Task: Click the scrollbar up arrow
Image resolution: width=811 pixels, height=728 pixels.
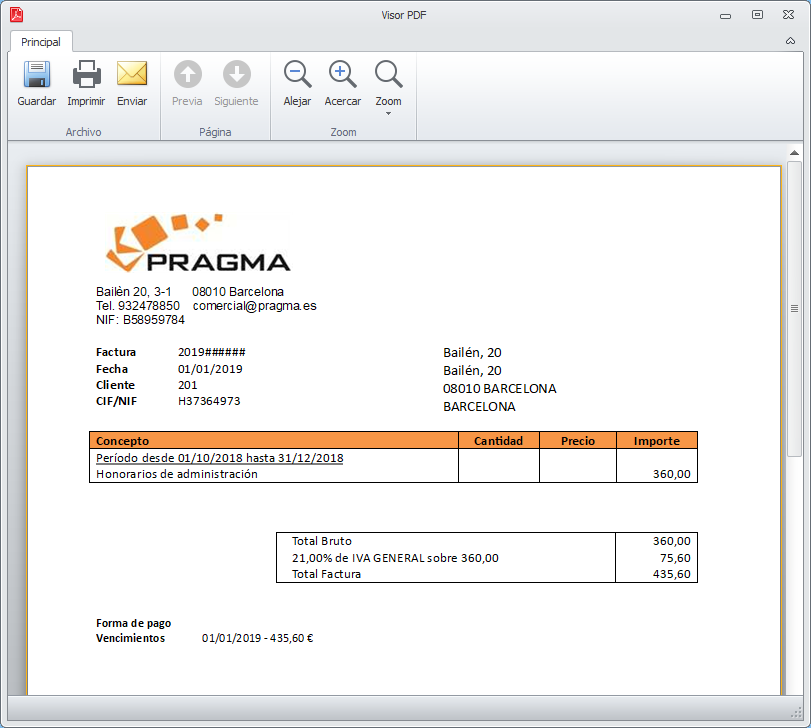Action: 794,153
